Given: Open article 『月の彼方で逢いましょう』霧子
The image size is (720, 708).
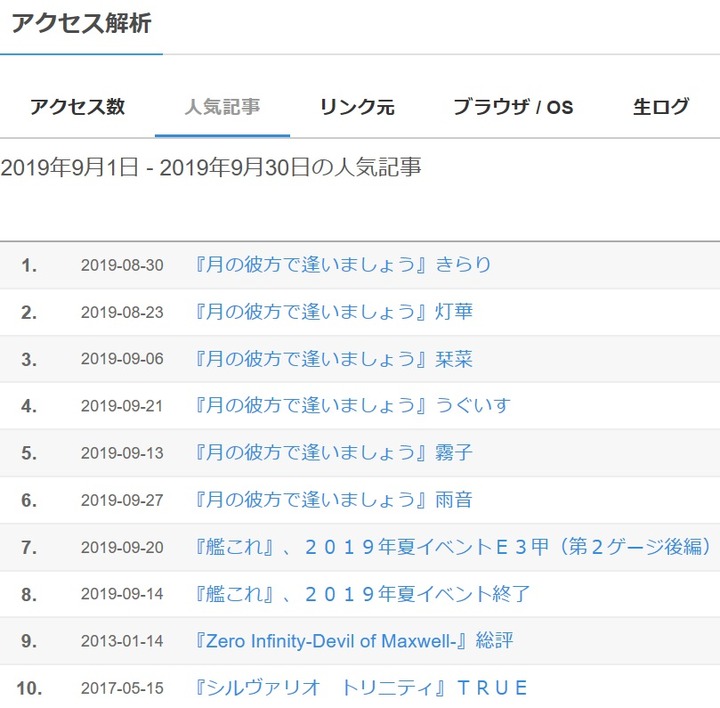Looking at the screenshot, I should 333,453.
